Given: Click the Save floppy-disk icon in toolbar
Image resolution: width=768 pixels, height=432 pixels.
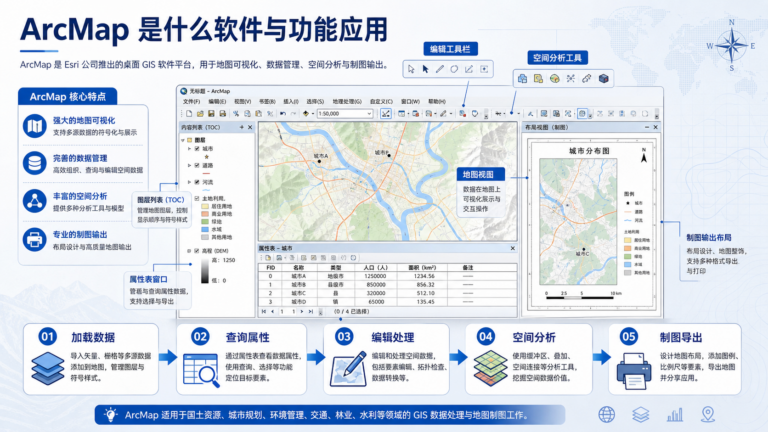Looking at the screenshot, I should (x=211, y=114).
